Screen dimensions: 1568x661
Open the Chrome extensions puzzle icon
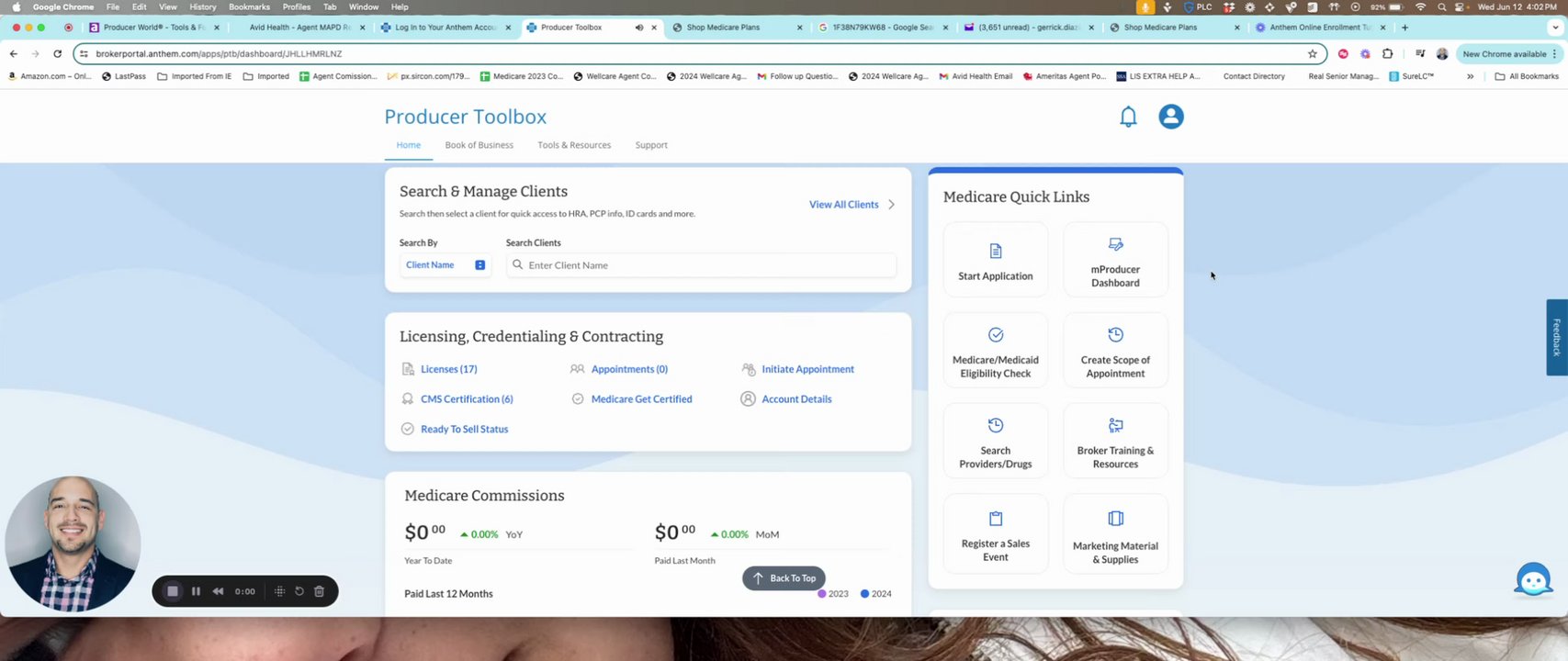(x=1388, y=54)
